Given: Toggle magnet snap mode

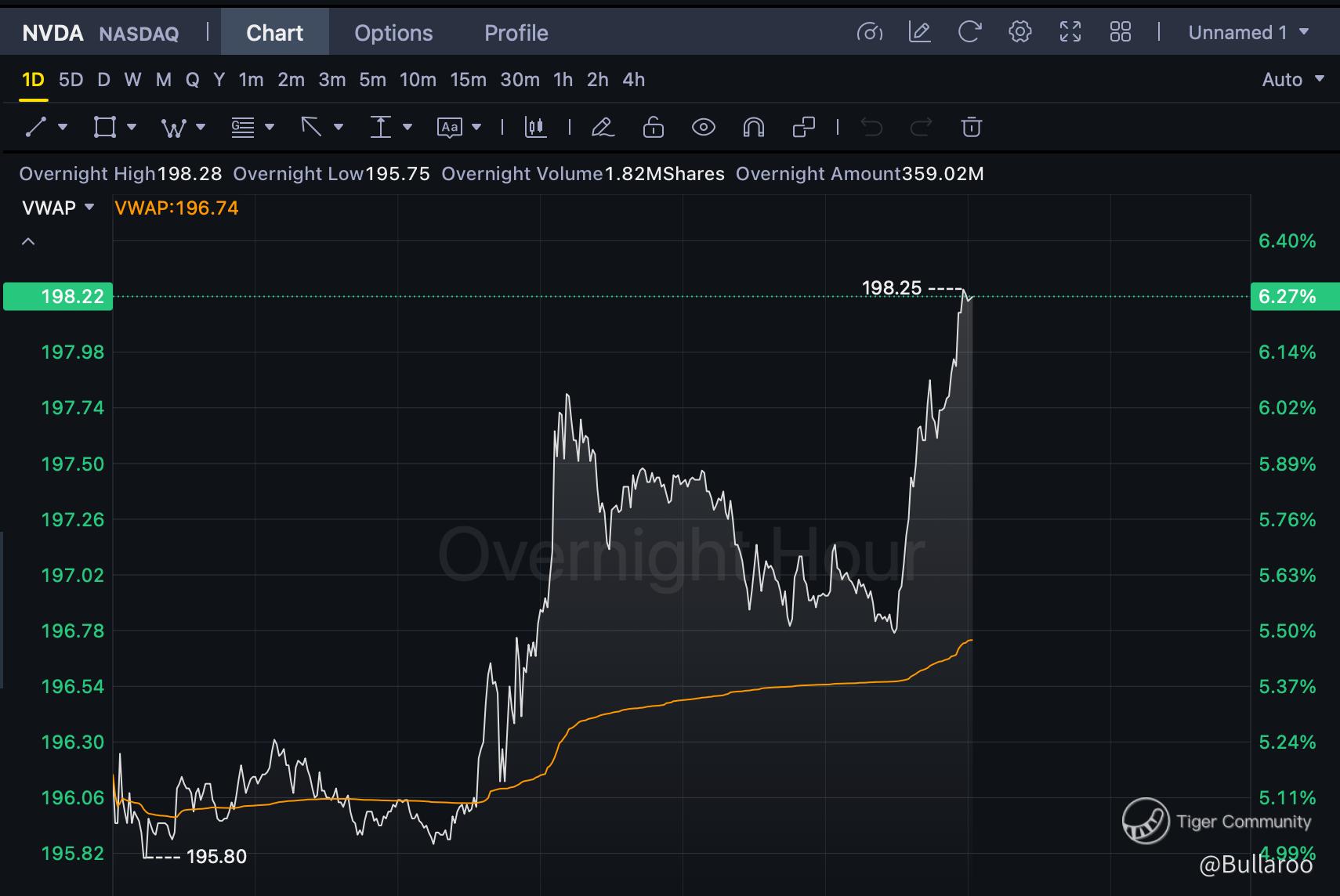Looking at the screenshot, I should coord(753,127).
